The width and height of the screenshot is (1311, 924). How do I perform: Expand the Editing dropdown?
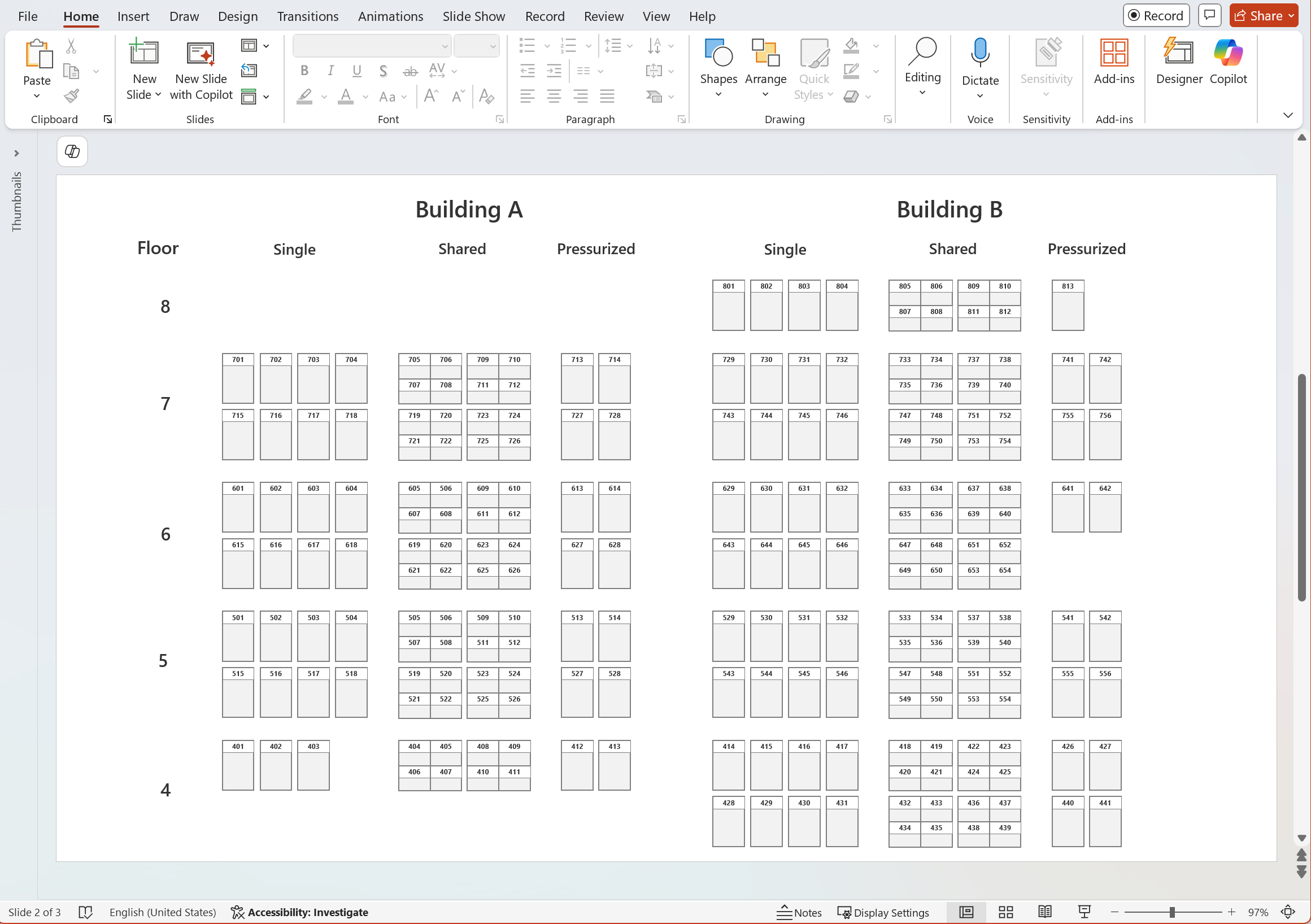click(922, 67)
